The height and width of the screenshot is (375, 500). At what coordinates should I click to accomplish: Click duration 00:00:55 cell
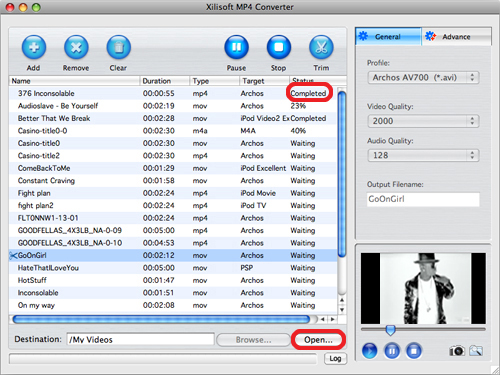159,93
